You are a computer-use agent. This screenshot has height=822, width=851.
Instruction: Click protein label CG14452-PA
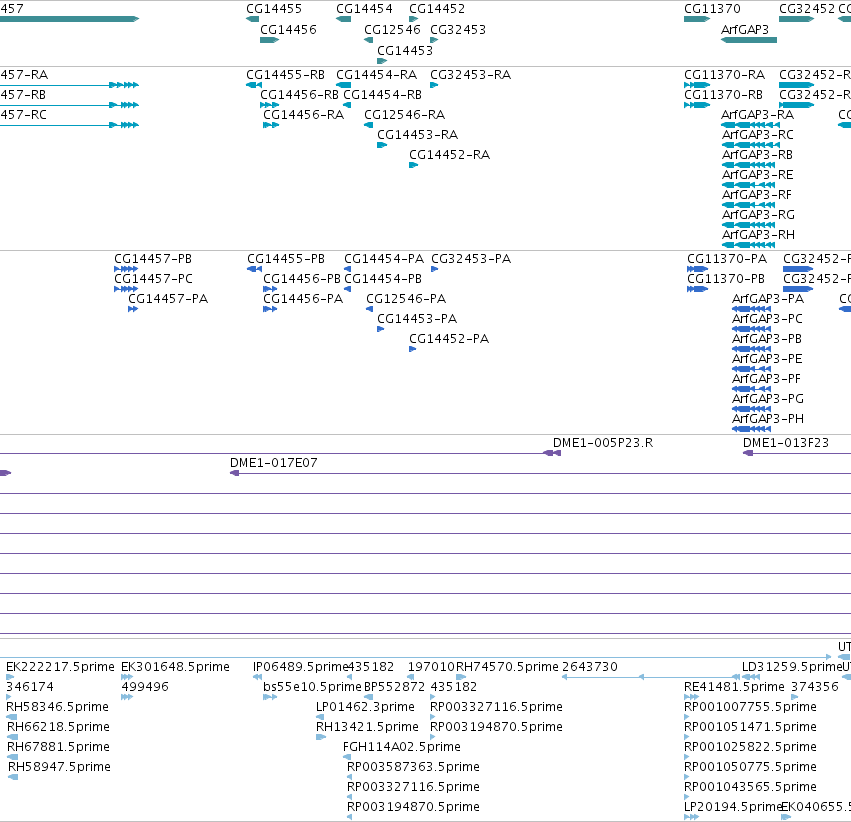449,339
